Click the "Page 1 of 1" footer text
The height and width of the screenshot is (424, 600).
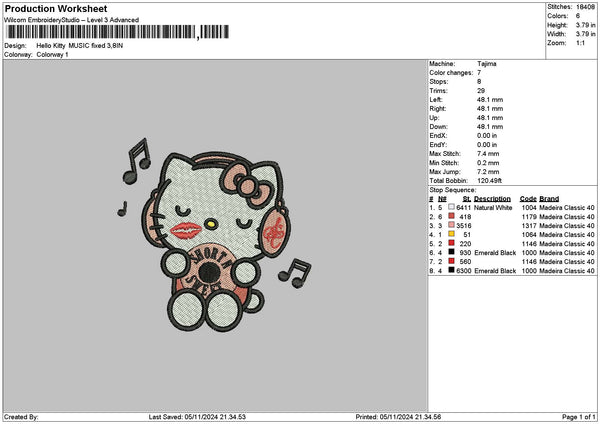pyautogui.click(x=579, y=417)
